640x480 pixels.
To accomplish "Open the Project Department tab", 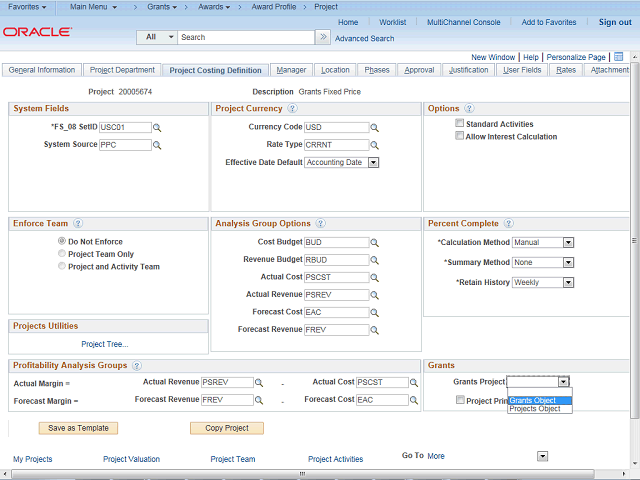I will (x=122, y=70).
